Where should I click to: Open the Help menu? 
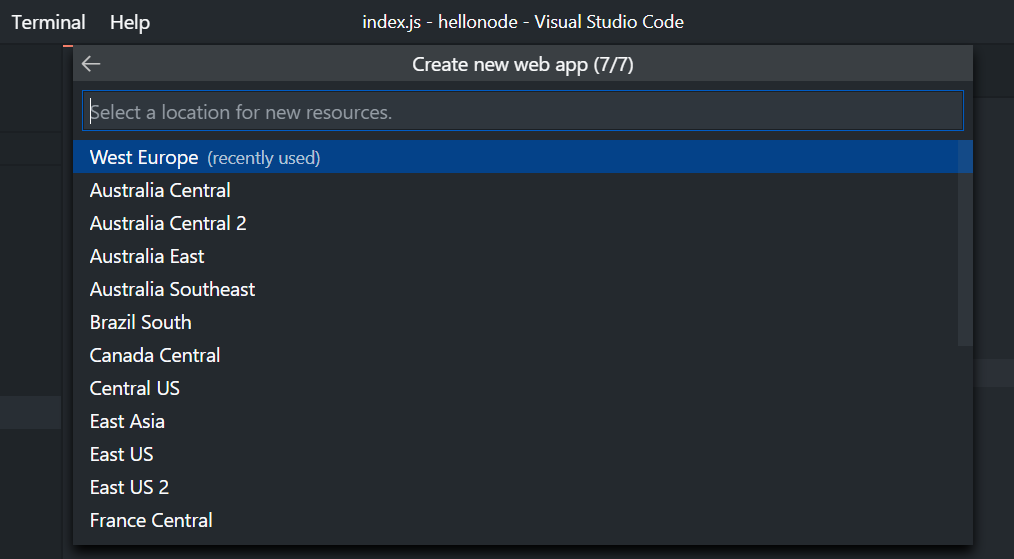(130, 22)
